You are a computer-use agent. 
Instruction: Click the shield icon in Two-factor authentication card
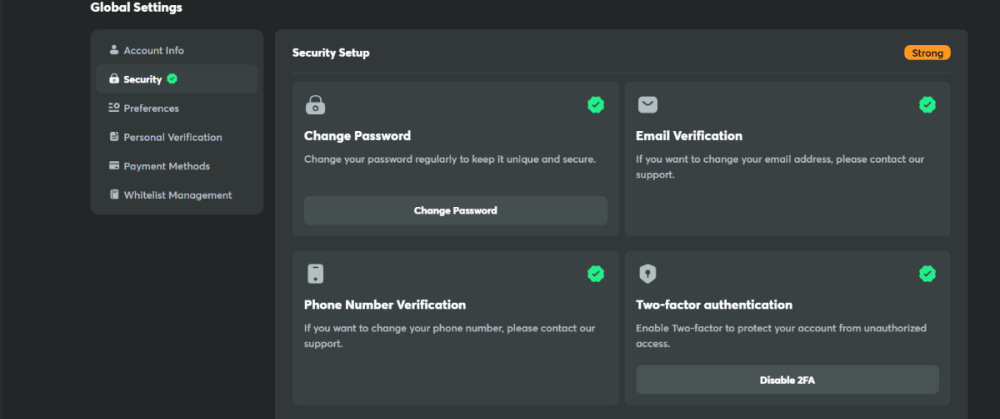point(647,273)
